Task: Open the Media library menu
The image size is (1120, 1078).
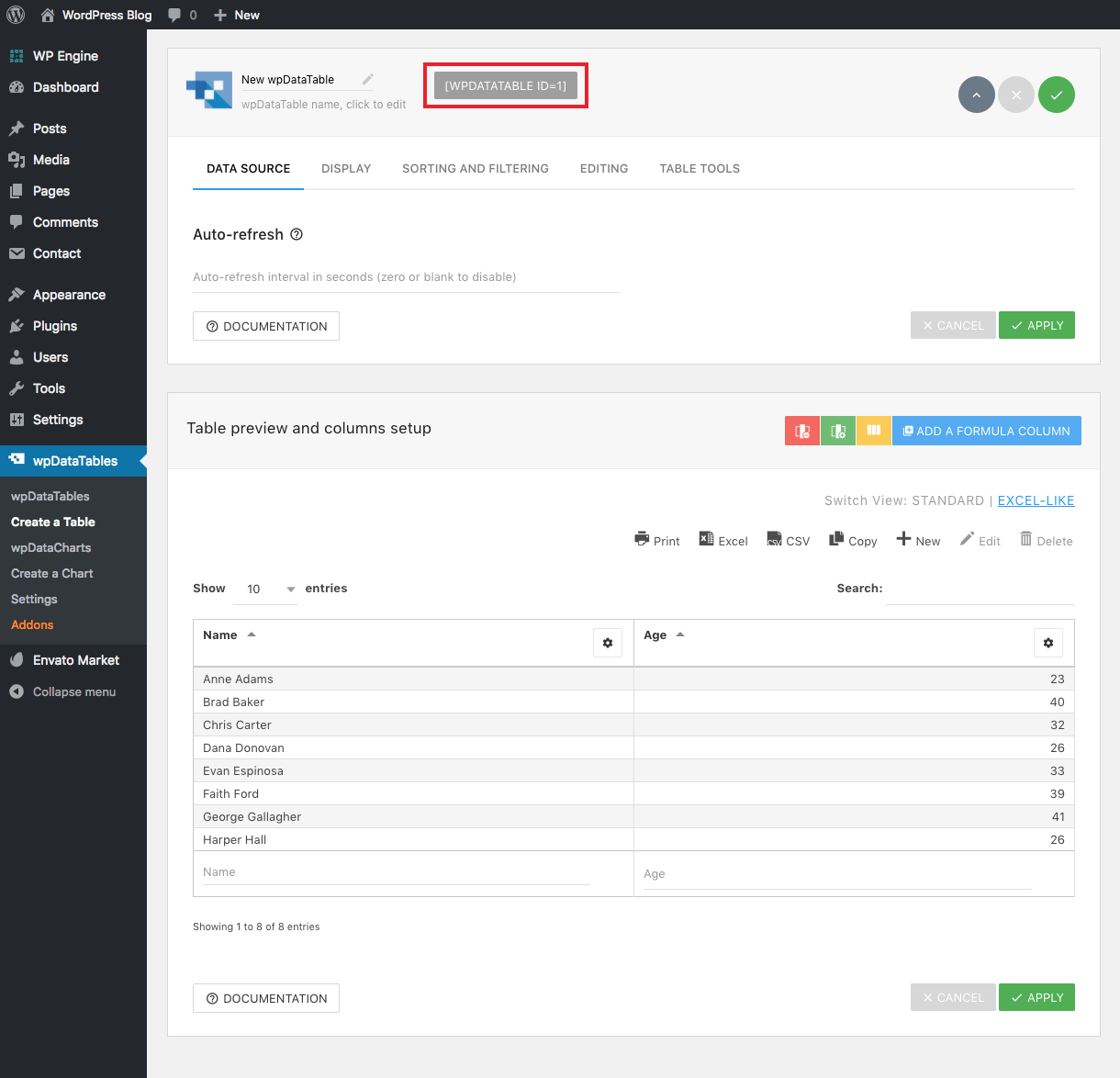Action: tap(73, 160)
